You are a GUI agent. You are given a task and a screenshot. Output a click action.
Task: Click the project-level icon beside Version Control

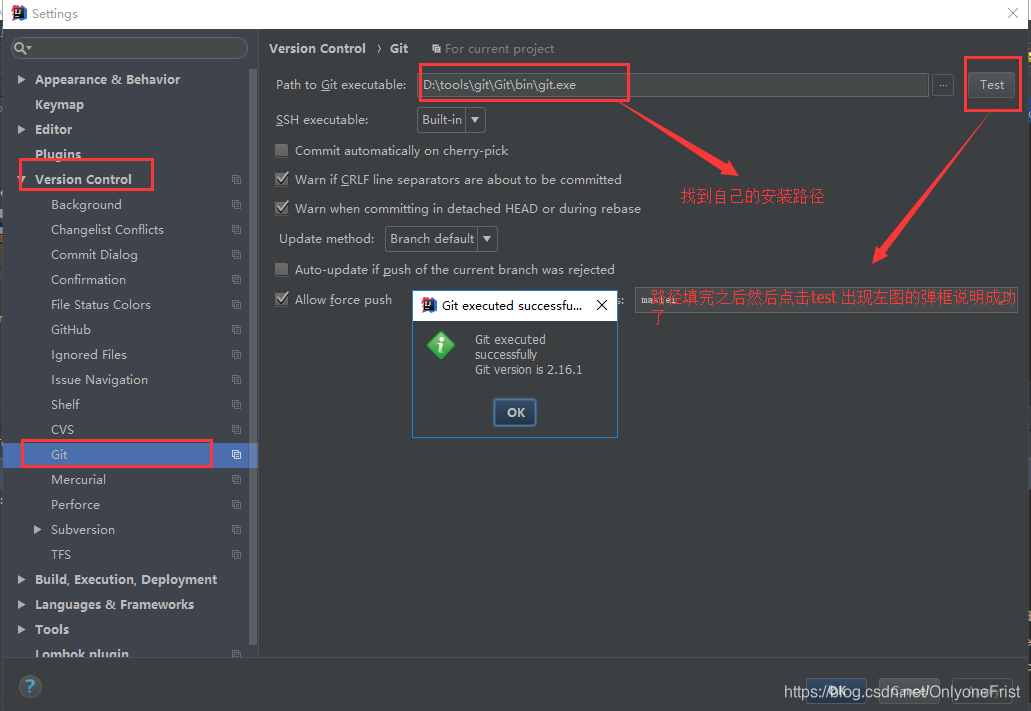point(237,180)
